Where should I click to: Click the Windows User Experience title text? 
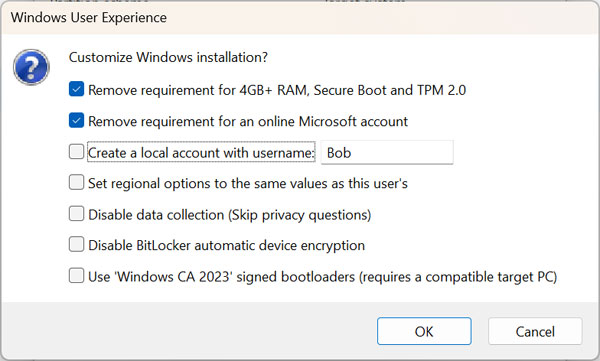(89, 18)
